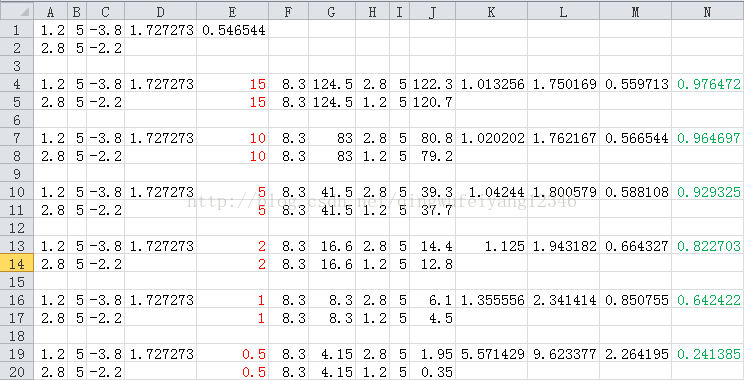Click cell containing 9.623377
Image resolution: width=744 pixels, height=380 pixels.
563,353
